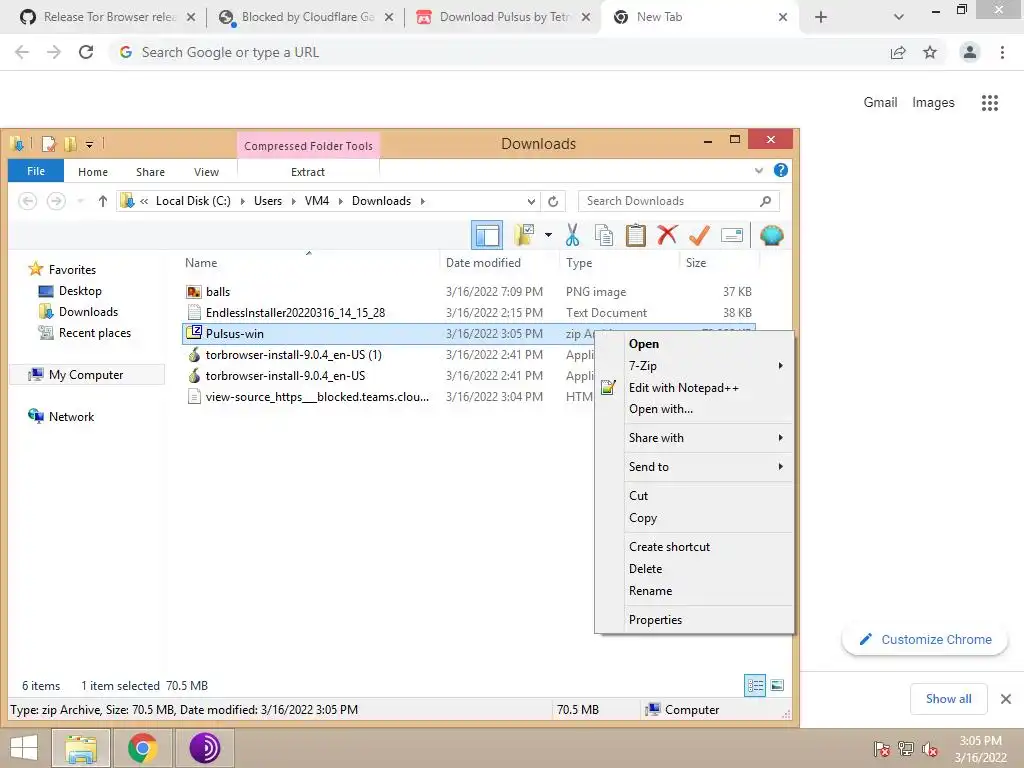Expand the Share with submenu

click(x=694, y=438)
